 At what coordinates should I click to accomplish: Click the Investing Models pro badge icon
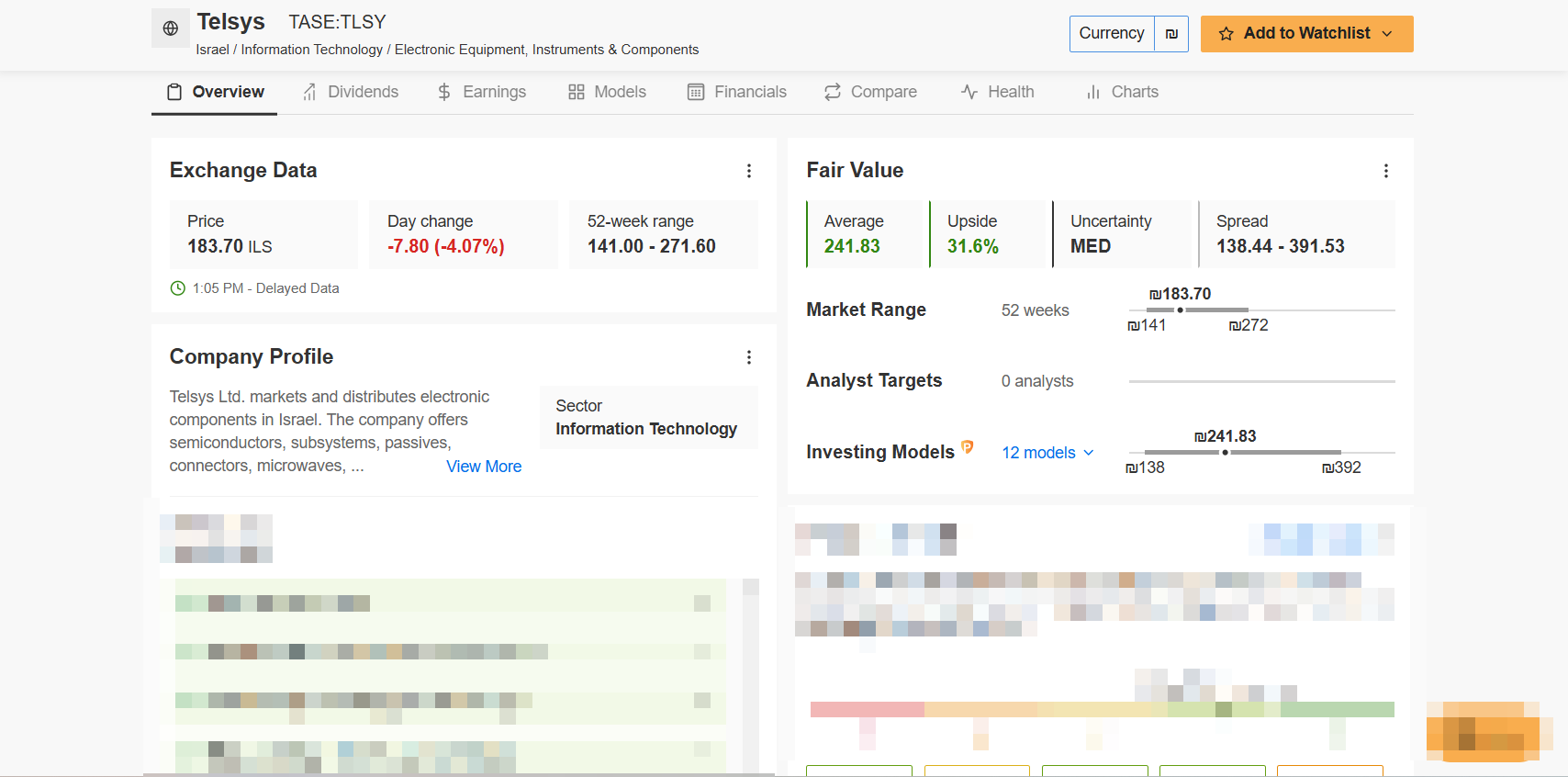tap(967, 447)
